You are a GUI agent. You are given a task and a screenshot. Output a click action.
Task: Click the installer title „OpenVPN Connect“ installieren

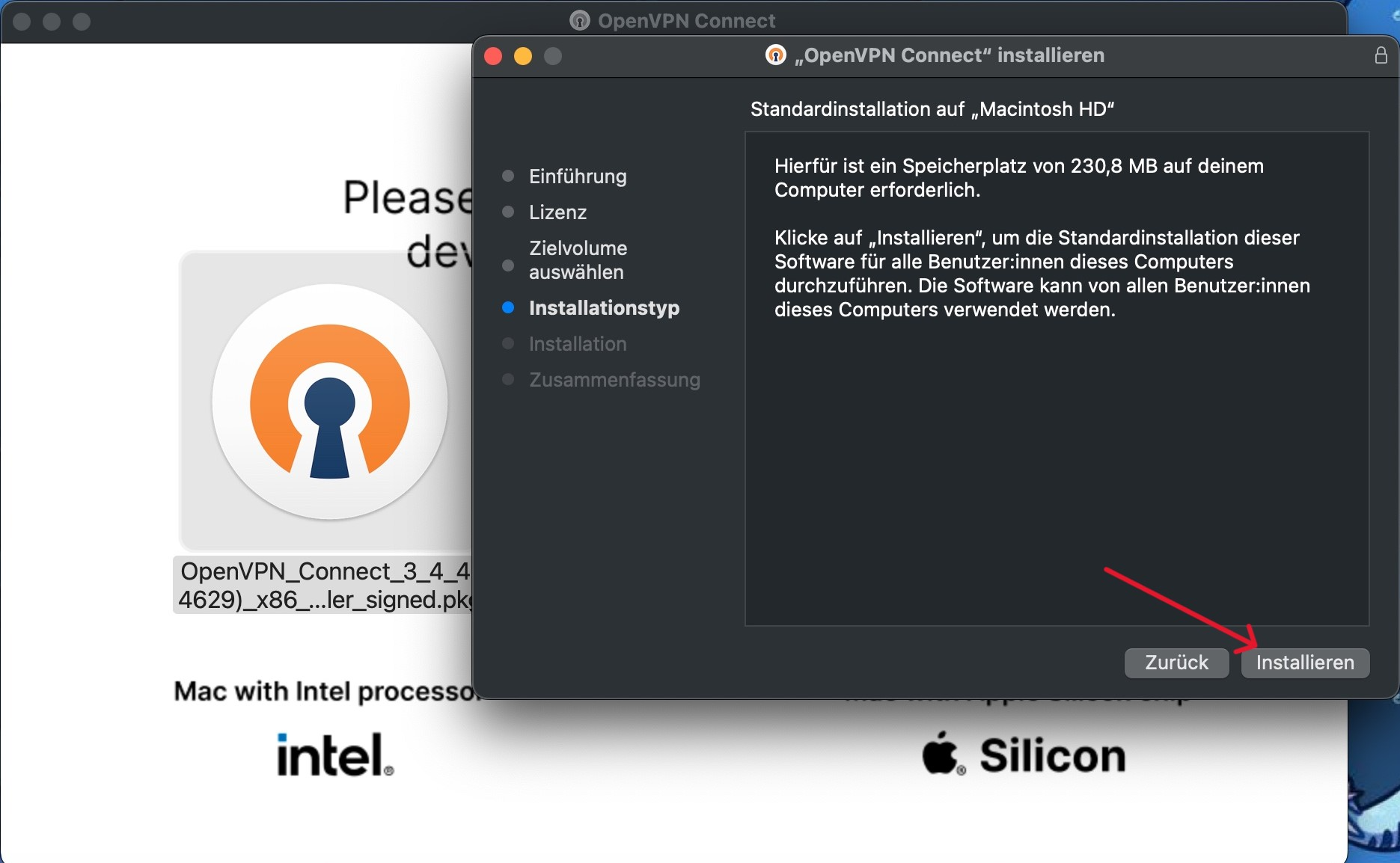(949, 55)
